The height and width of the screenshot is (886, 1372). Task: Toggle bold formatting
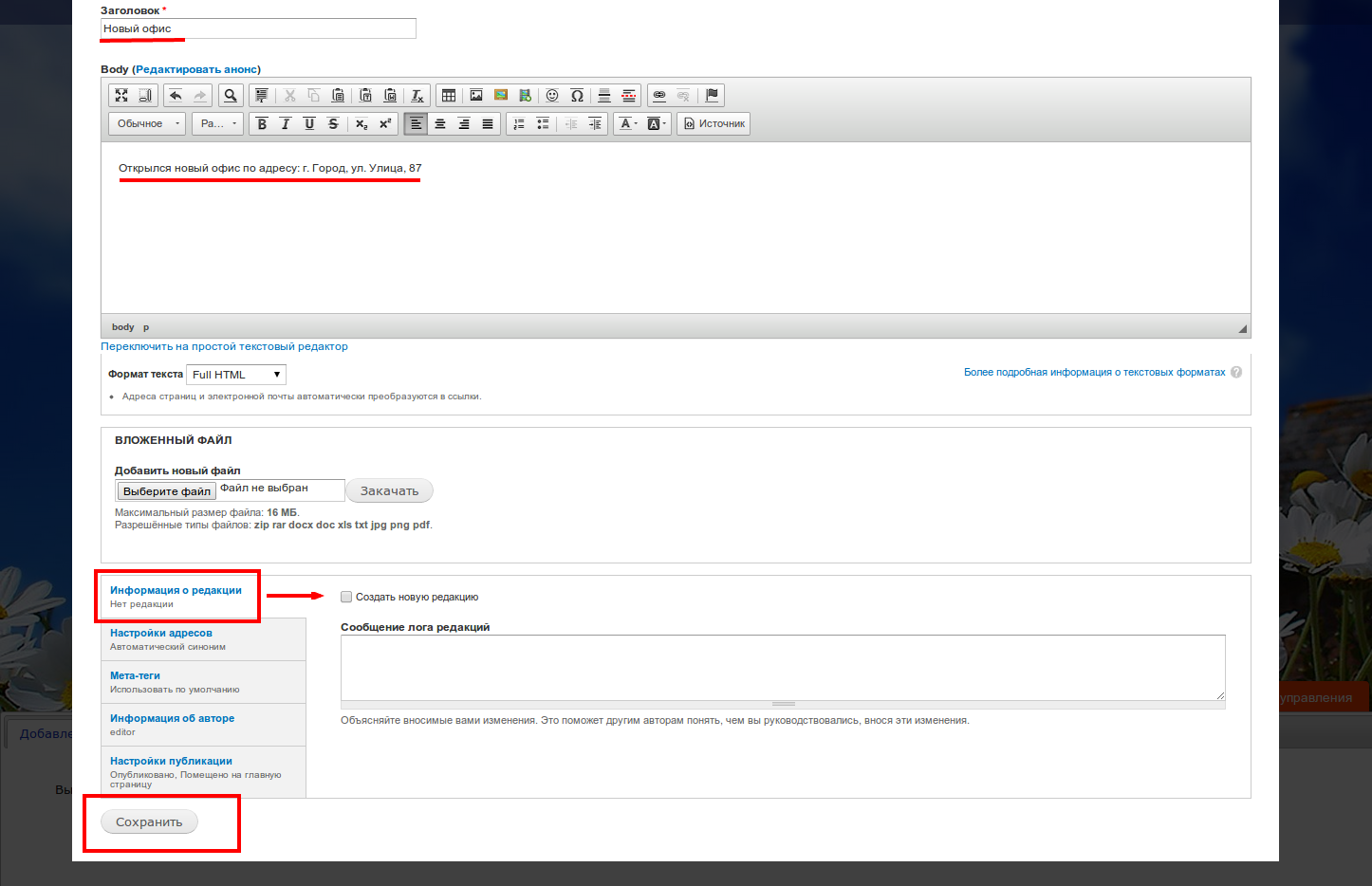click(262, 124)
